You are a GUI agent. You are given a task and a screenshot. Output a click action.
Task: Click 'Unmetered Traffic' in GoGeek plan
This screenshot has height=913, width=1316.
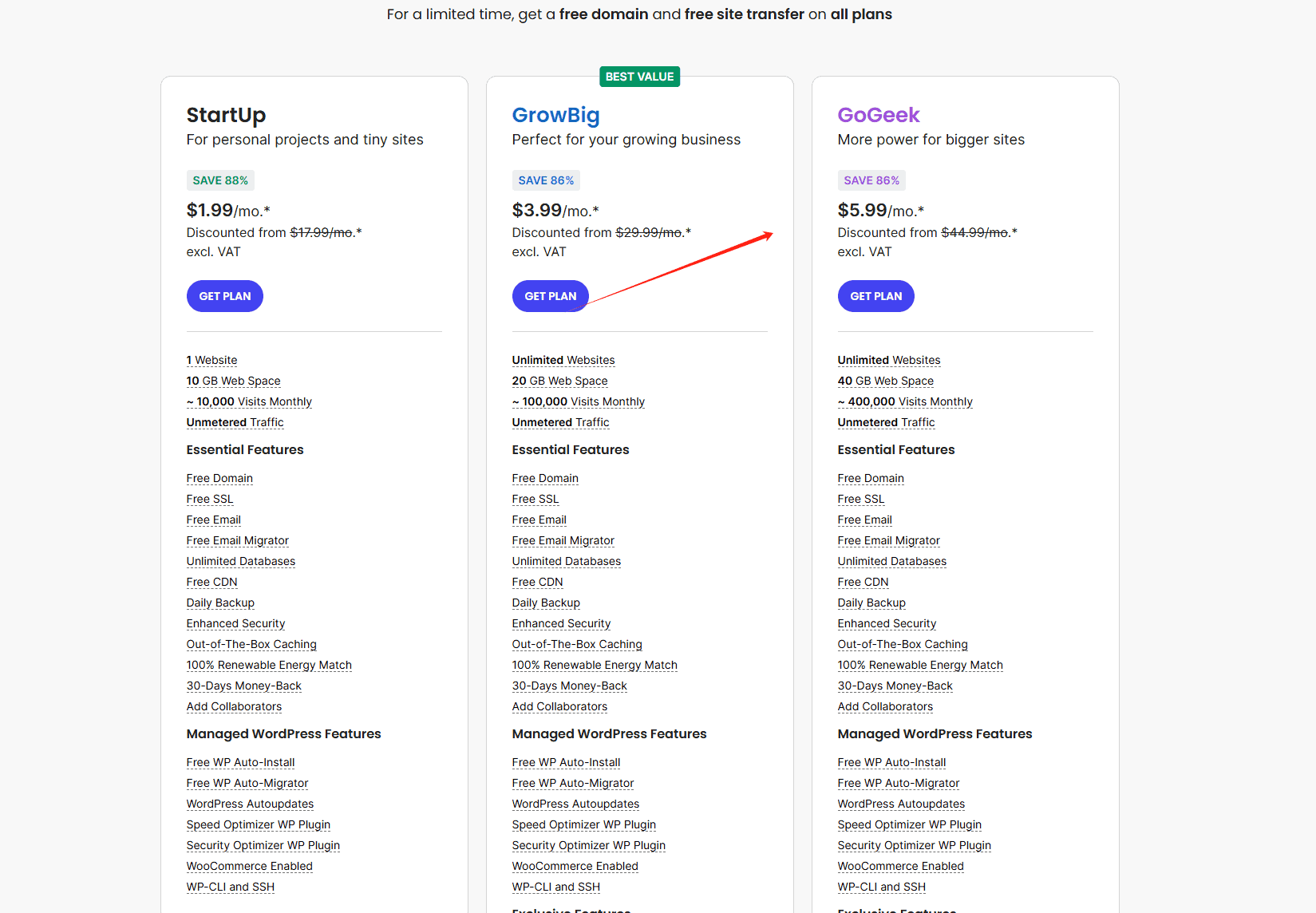click(x=887, y=422)
